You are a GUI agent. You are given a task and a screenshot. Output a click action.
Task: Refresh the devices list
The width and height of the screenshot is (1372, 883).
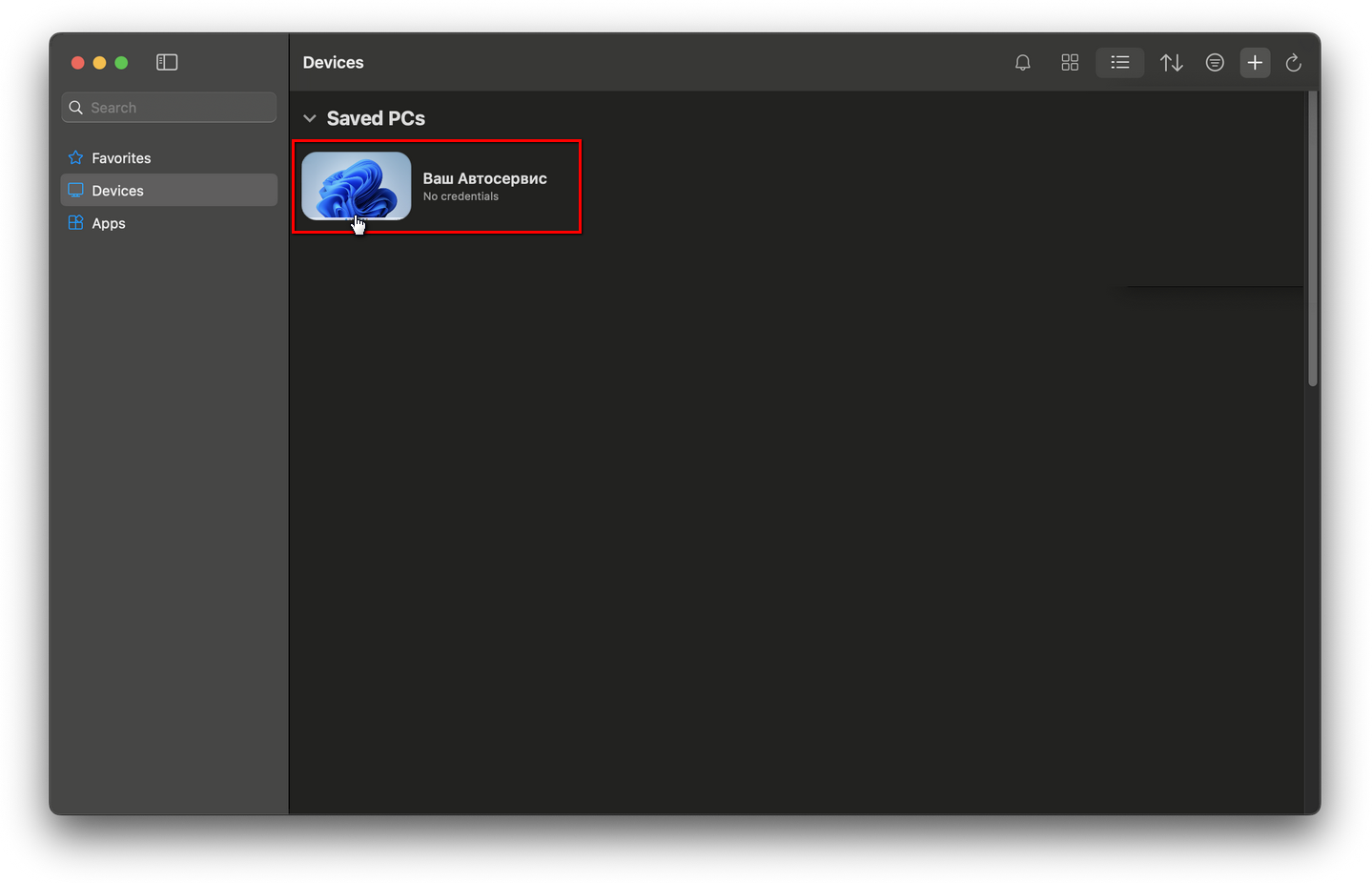pos(1293,63)
